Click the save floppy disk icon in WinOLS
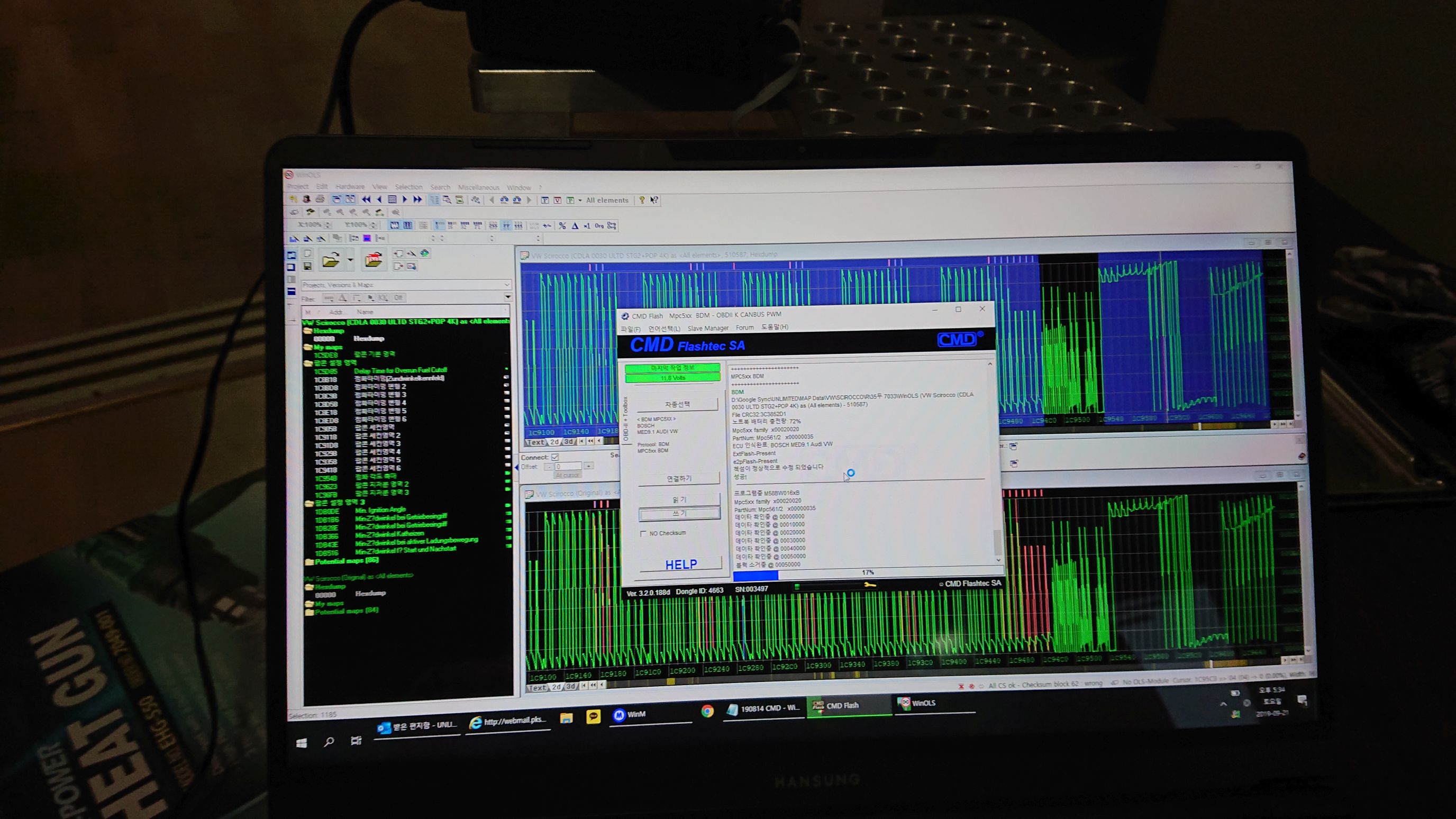This screenshot has width=1456, height=819. point(307,266)
